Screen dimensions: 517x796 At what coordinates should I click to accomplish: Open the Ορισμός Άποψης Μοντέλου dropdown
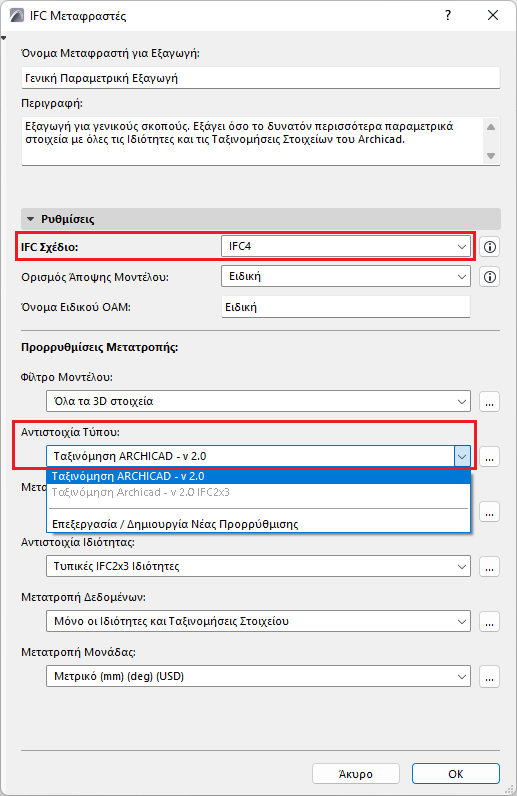346,277
